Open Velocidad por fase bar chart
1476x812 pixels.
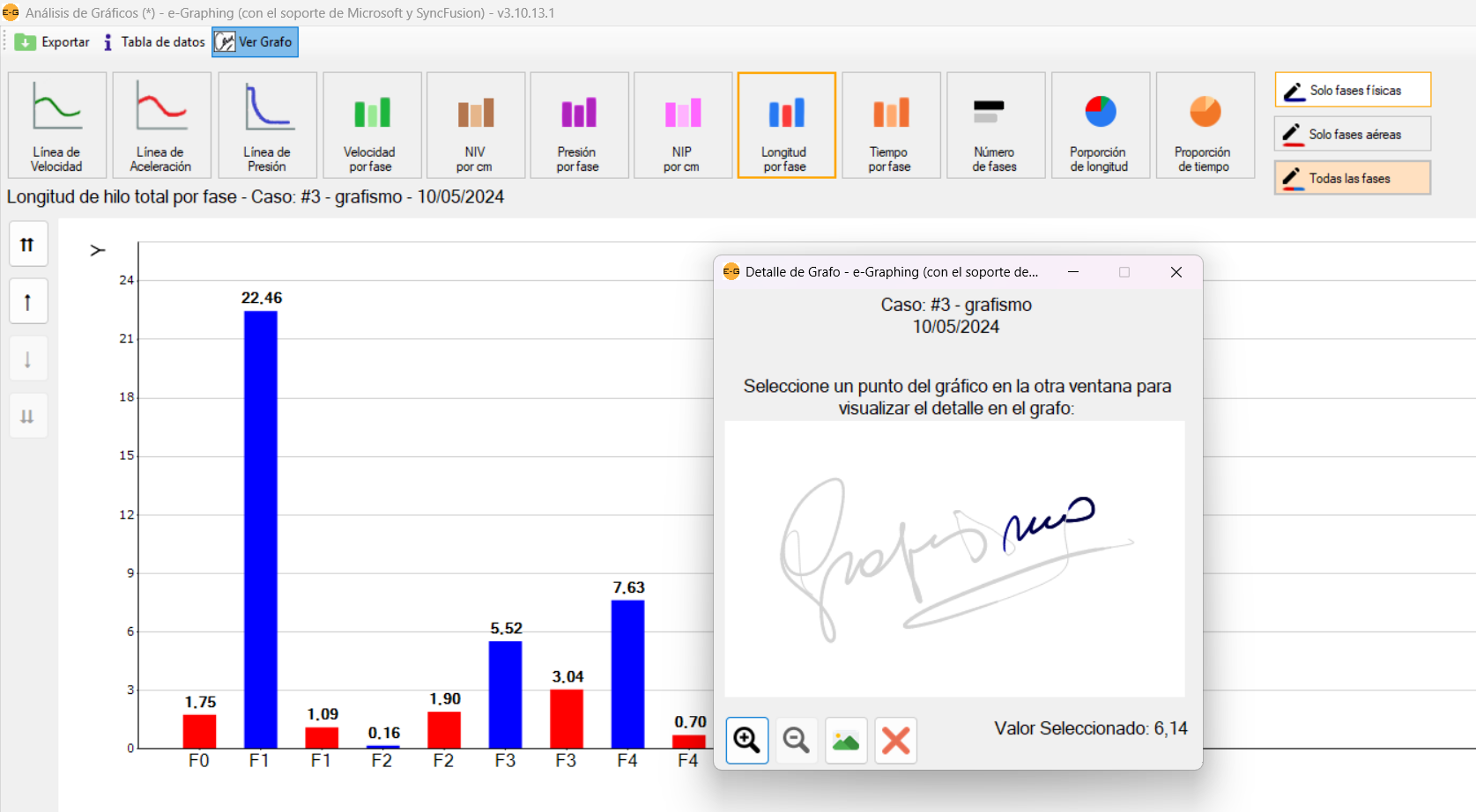(x=371, y=125)
